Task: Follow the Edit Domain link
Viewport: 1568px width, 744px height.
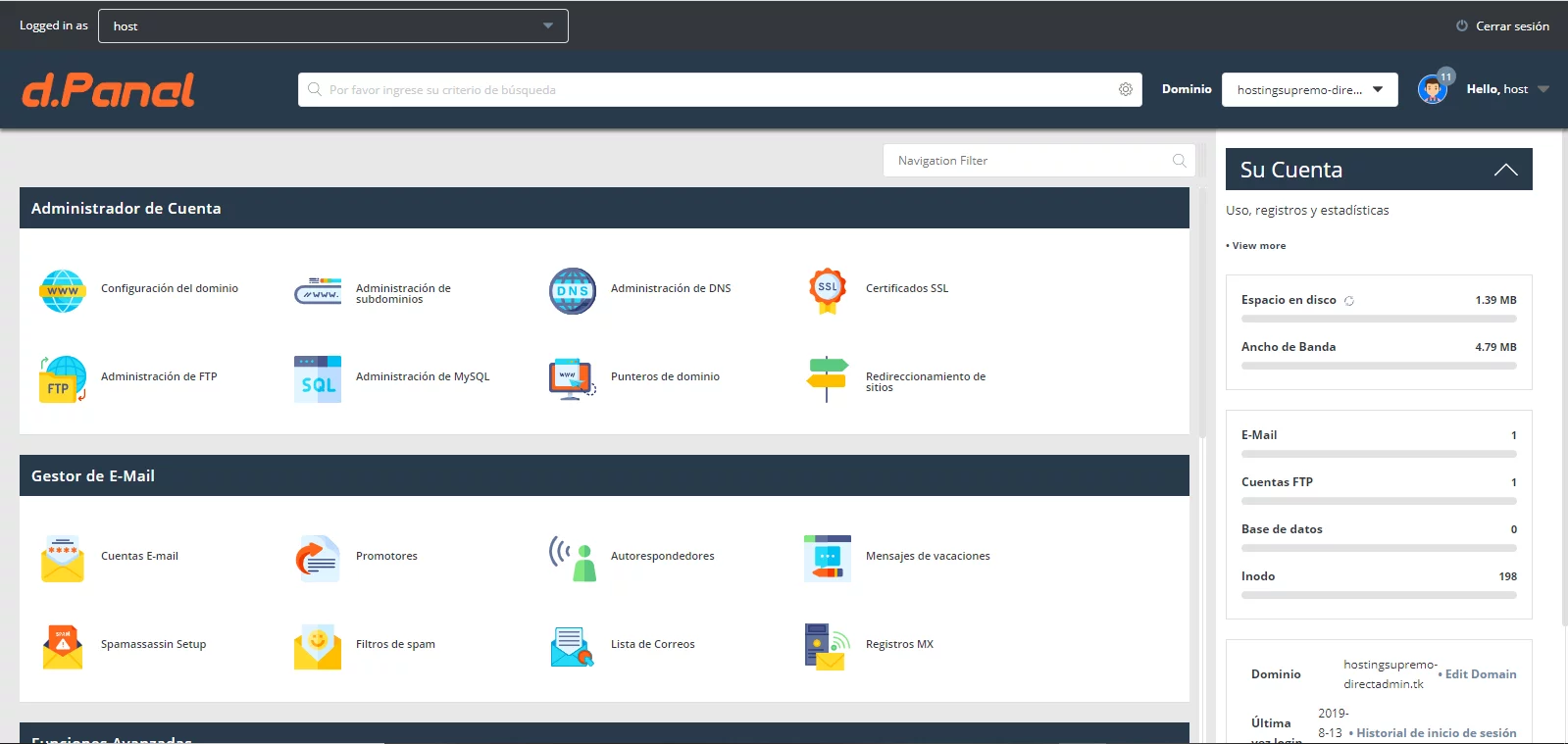Action: (1480, 674)
